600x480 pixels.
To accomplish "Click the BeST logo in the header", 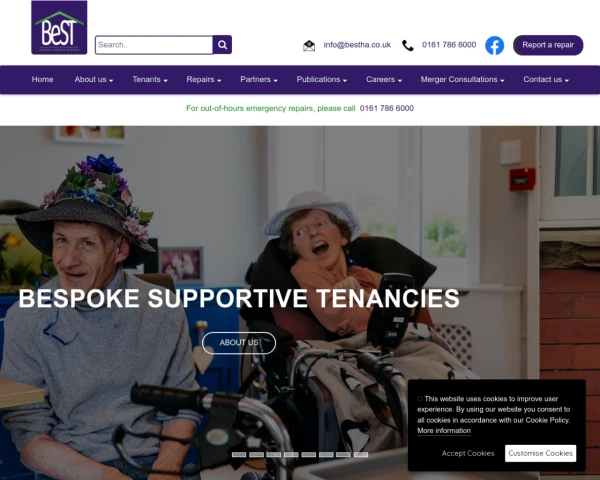I will (x=59, y=28).
